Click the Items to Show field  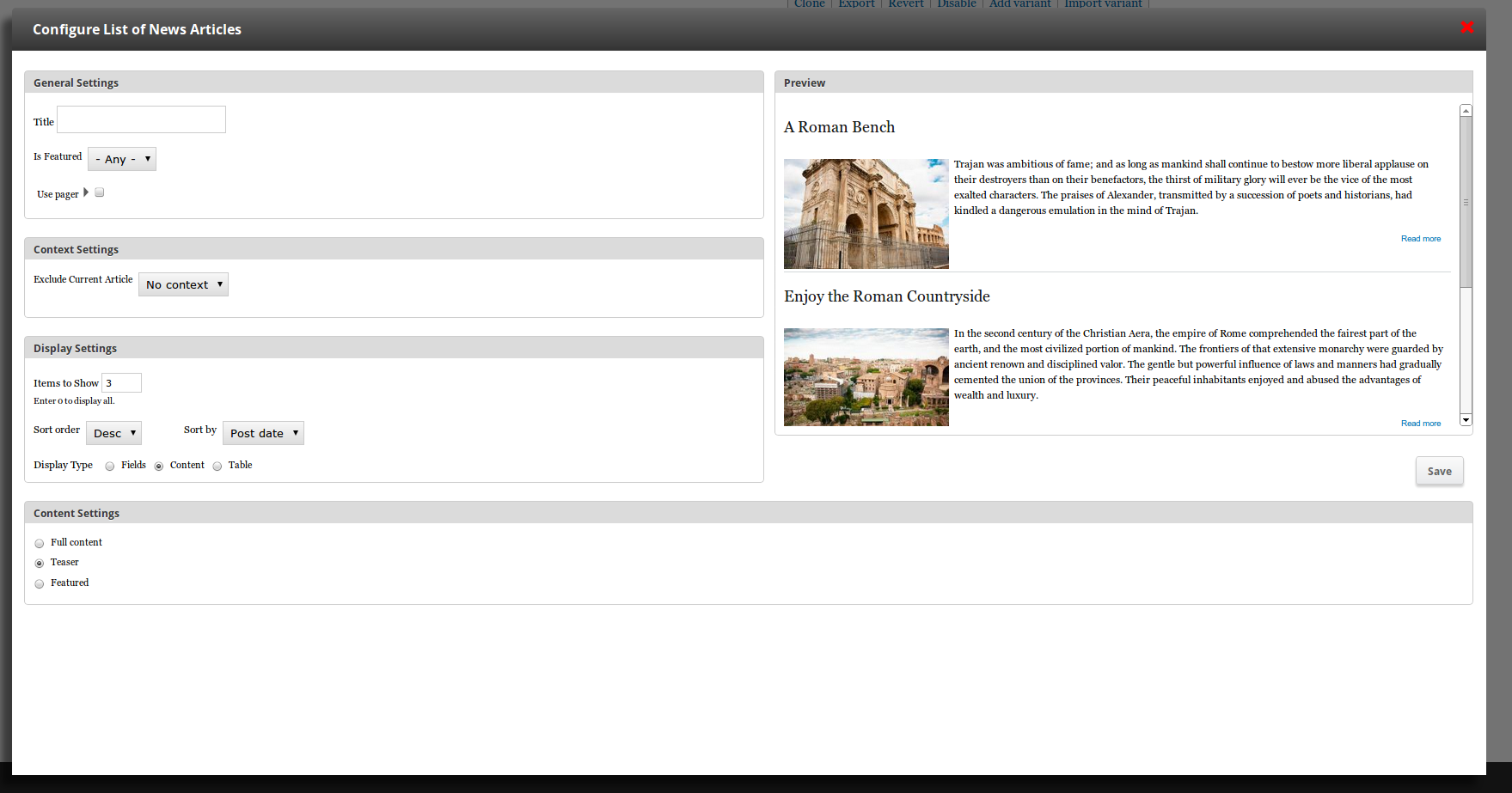click(x=121, y=382)
